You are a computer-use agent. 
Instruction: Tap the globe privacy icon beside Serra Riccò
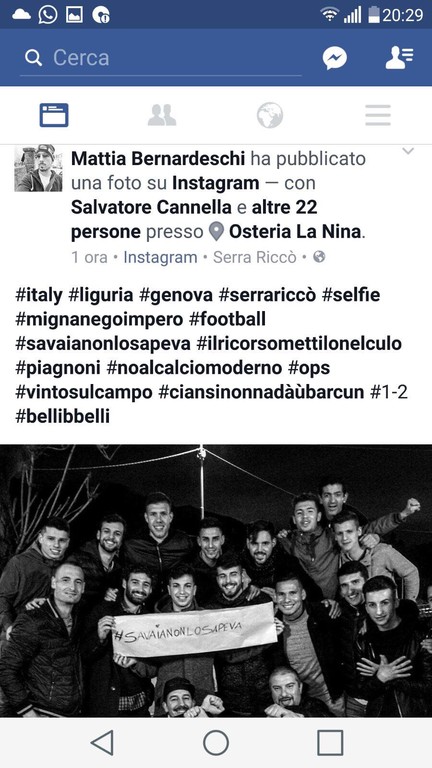click(319, 257)
